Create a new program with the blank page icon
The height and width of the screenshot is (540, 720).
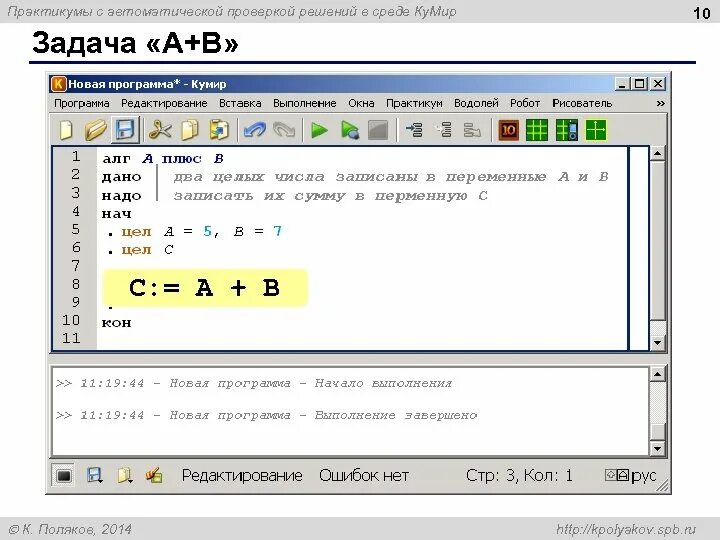pos(67,130)
